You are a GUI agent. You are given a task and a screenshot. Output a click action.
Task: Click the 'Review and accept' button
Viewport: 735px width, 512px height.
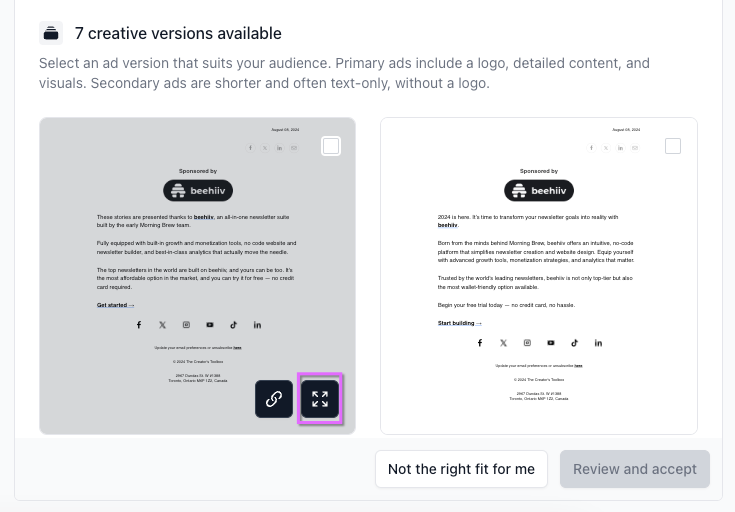coord(635,469)
